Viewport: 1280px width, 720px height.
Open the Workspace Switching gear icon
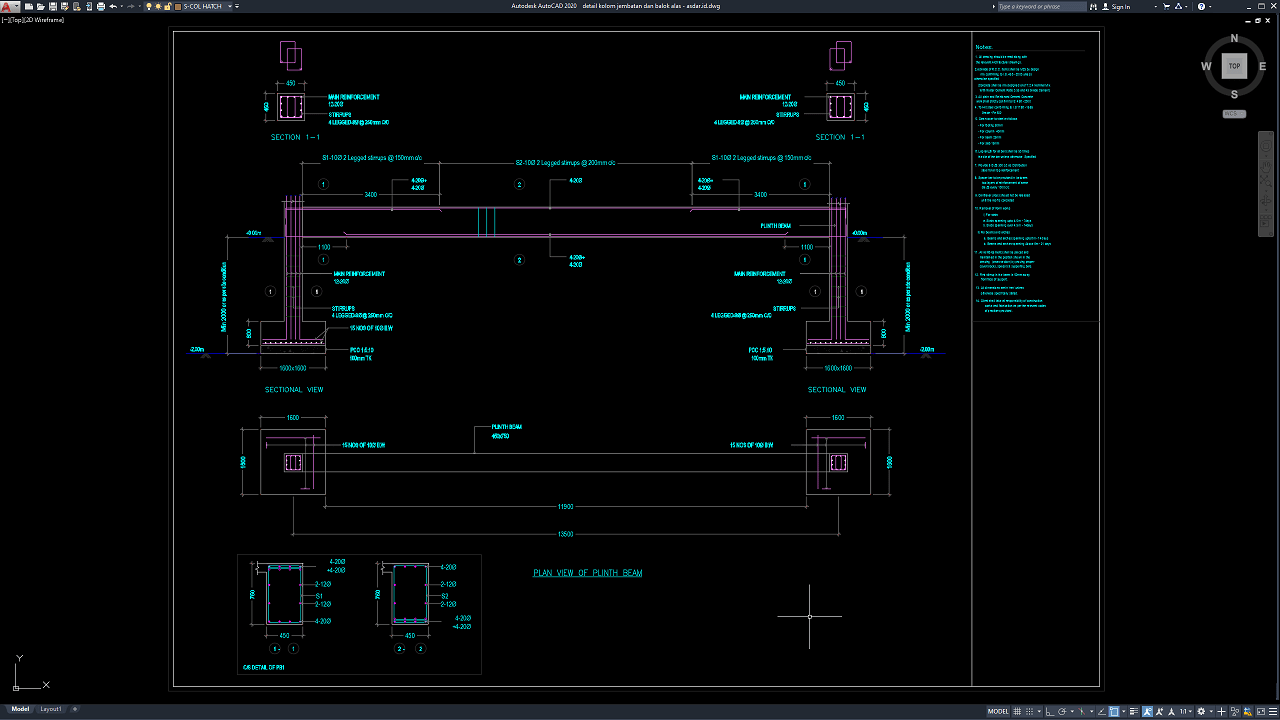(1200, 712)
